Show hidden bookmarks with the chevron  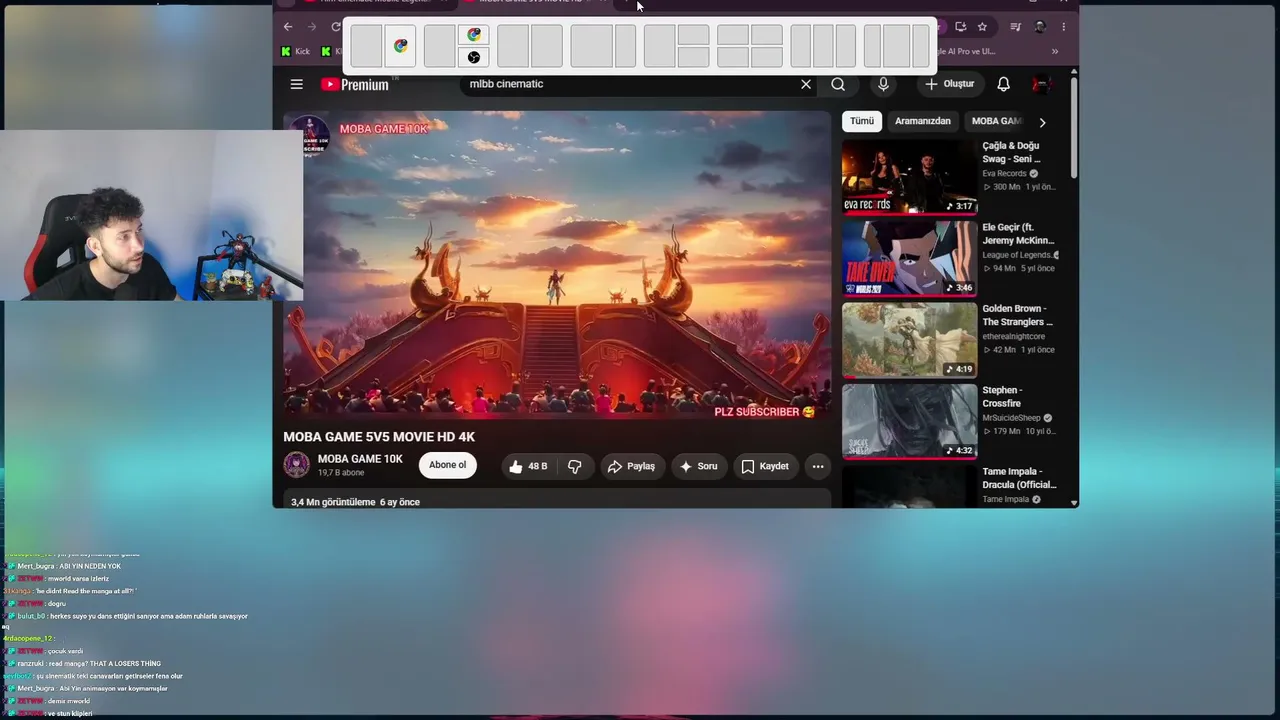click(x=1054, y=51)
